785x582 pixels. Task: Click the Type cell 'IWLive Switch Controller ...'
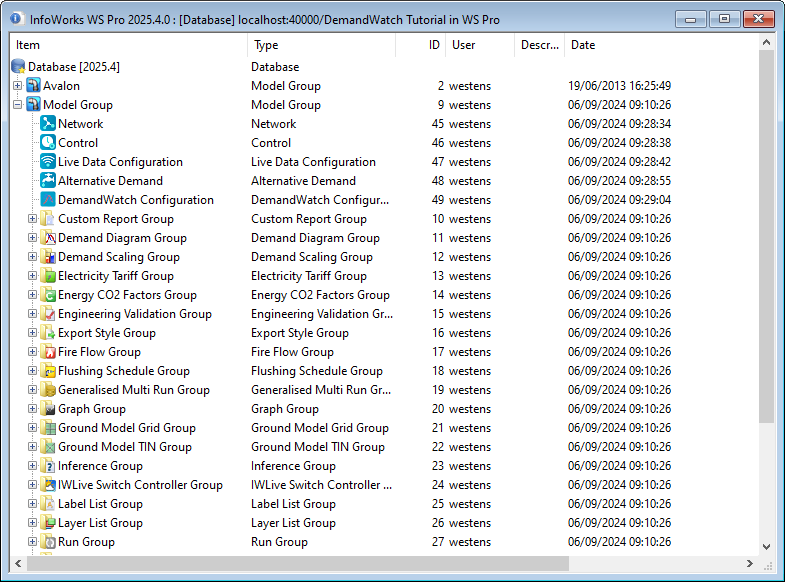[x=321, y=485]
